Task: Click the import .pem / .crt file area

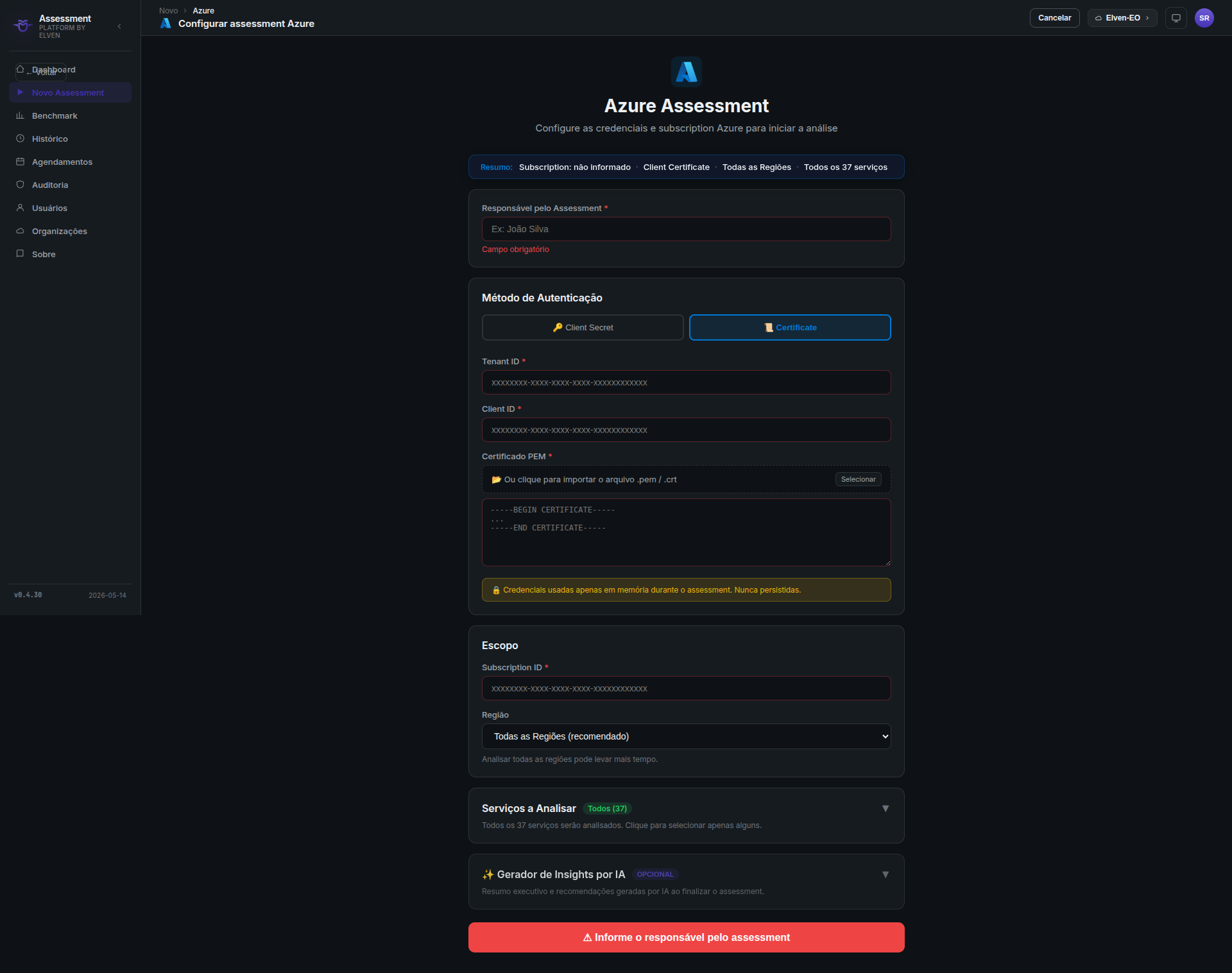Action: coord(686,479)
